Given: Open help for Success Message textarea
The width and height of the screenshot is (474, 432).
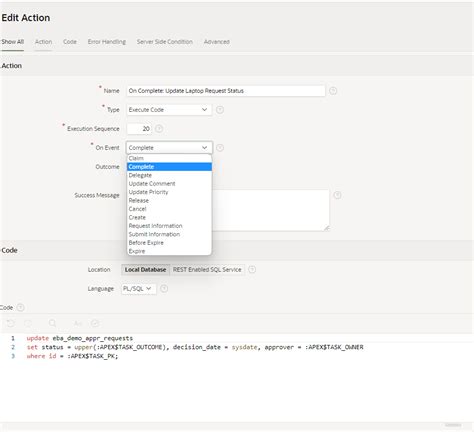Looking at the screenshot, I should pyautogui.click(x=337, y=195).
